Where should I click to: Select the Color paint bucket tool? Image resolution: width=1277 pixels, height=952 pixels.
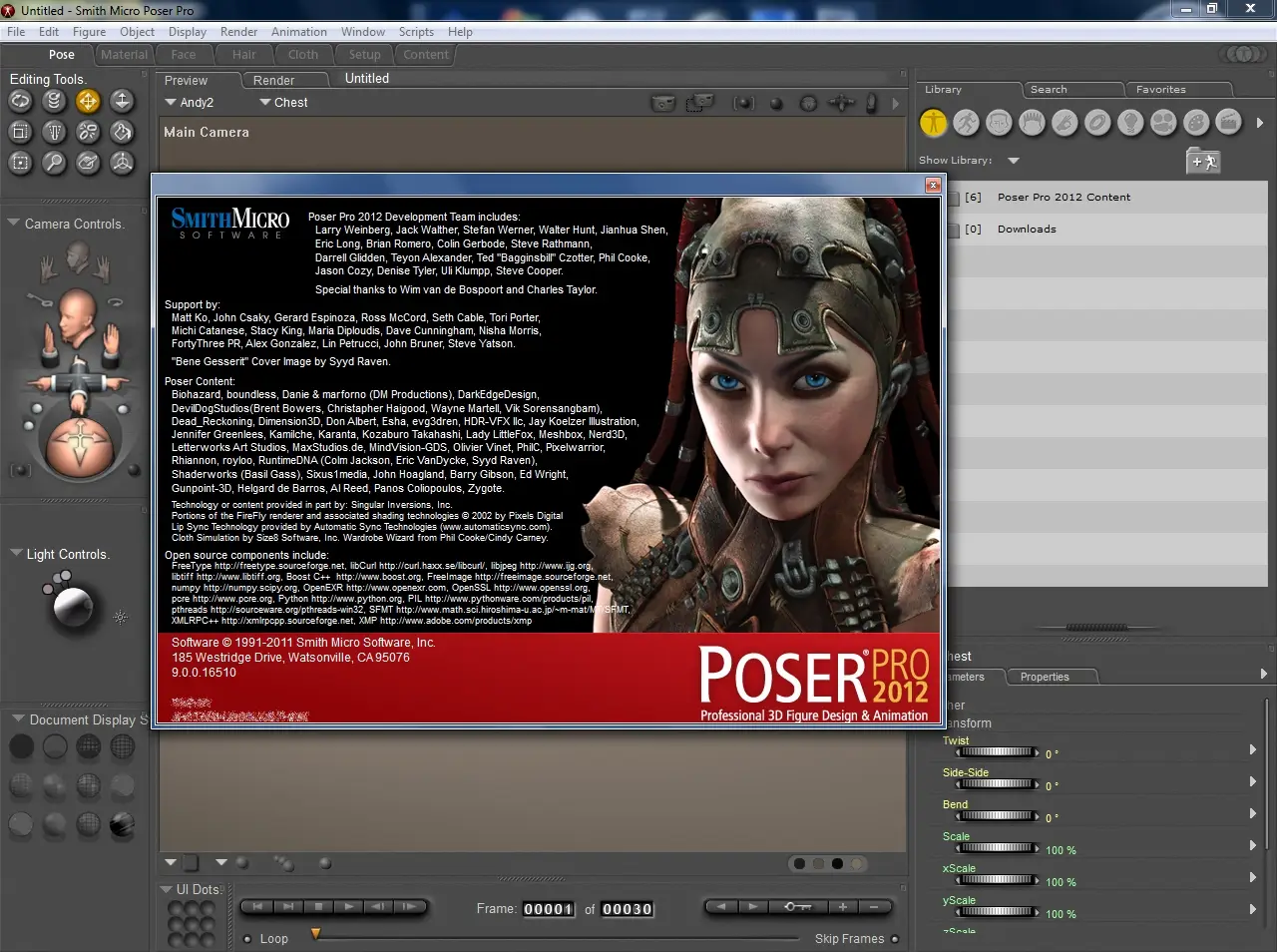coord(122,131)
